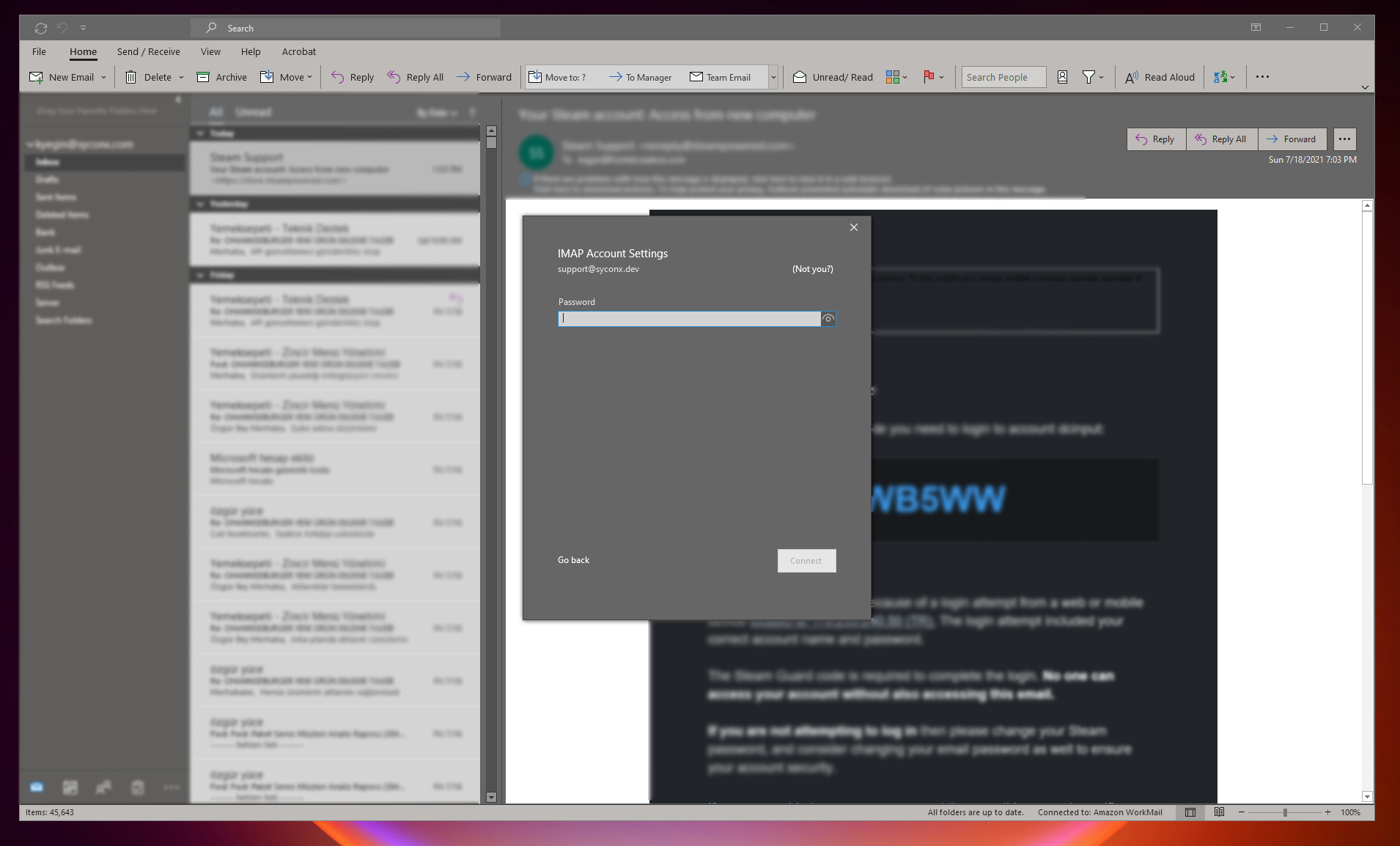Toggle password visibility with the eye icon
Viewport: 1400px width, 846px height.
coord(828,319)
